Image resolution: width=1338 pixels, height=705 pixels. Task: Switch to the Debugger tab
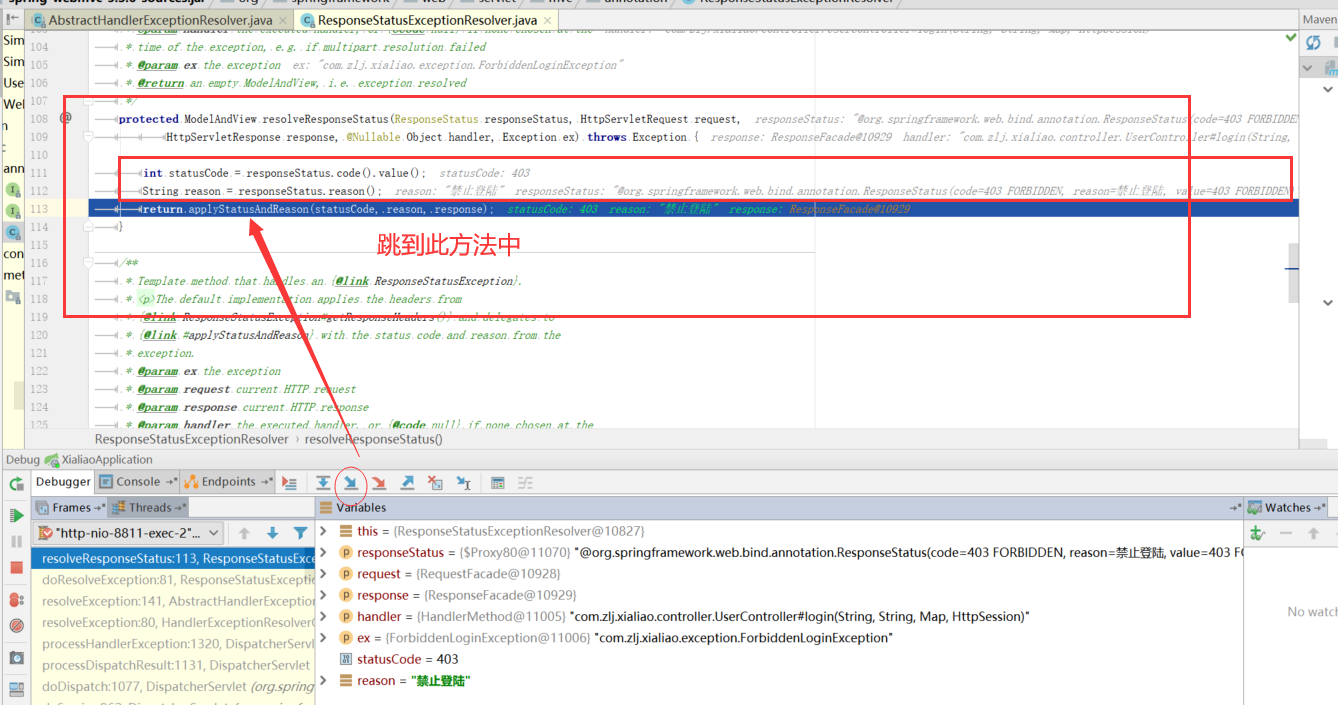point(63,482)
